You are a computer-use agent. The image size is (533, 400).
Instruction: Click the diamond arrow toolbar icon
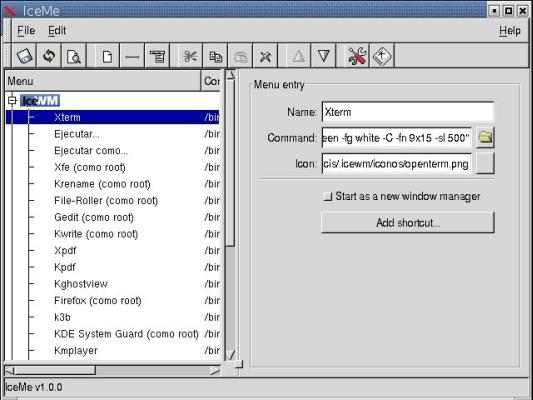point(382,56)
